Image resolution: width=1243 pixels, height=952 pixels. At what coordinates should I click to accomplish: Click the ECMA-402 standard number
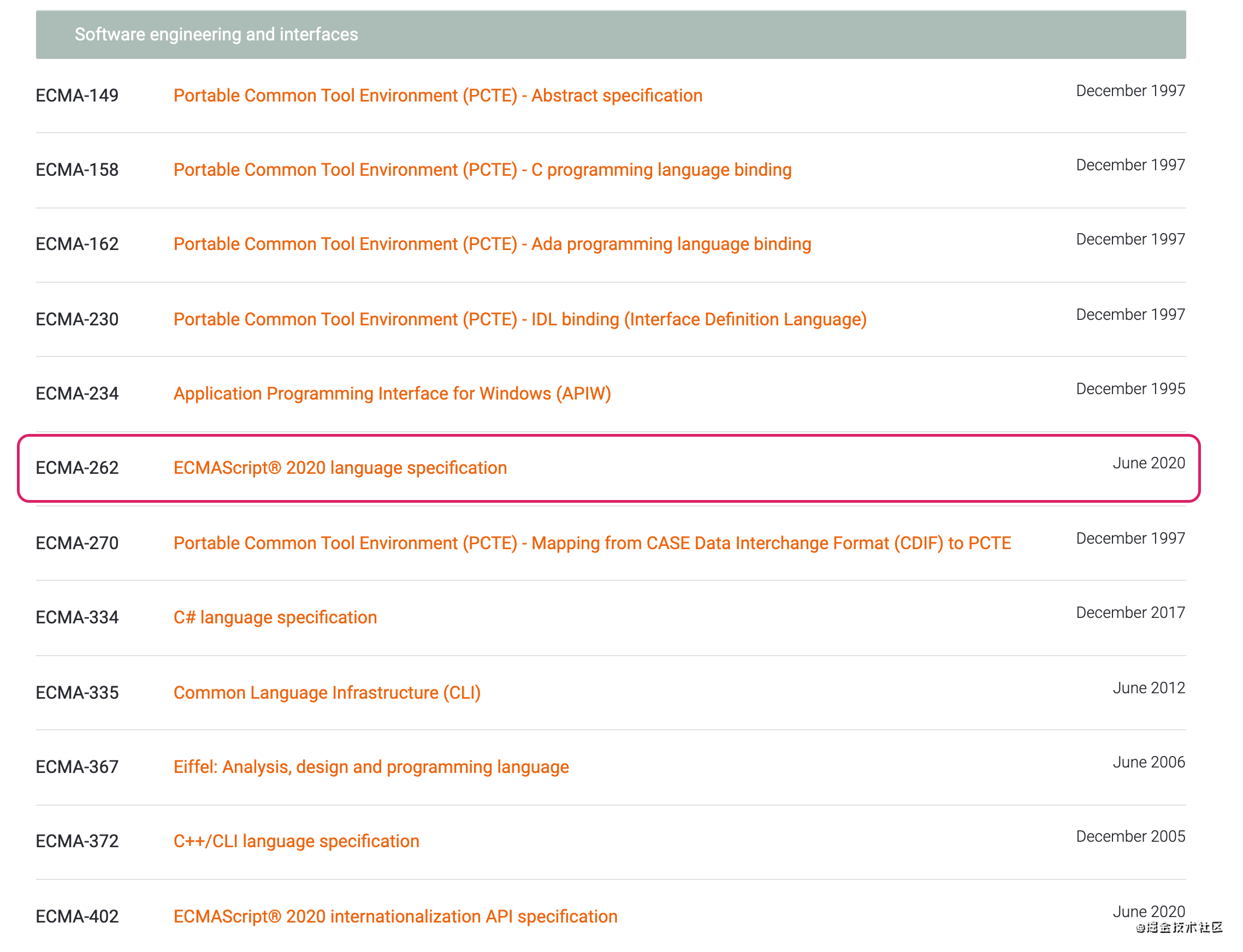(77, 917)
